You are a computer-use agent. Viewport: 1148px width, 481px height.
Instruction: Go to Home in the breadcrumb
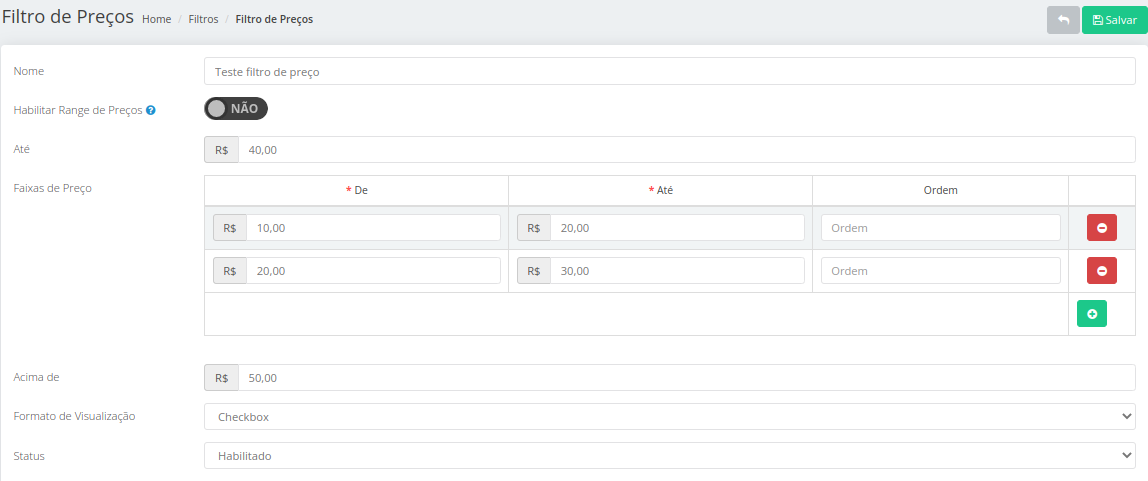point(157,20)
